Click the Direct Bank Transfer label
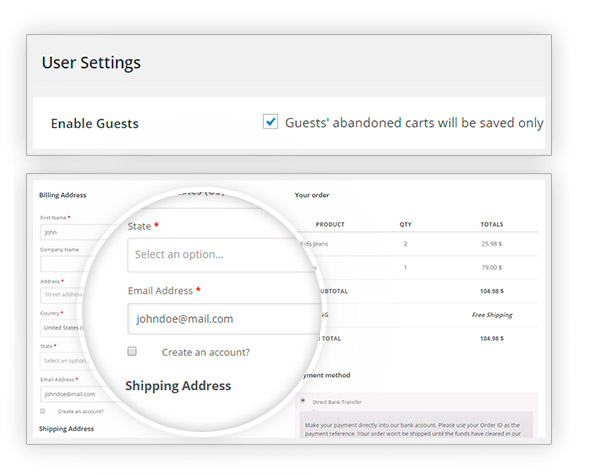The height and width of the screenshot is (475, 600). [x=337, y=402]
